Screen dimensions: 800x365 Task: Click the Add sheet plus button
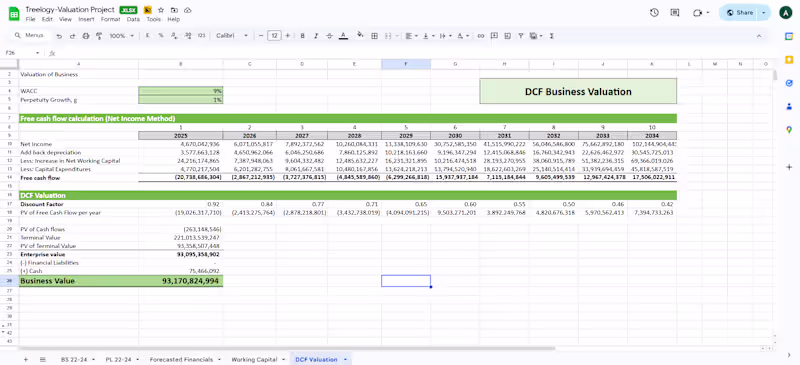[x=26, y=359]
